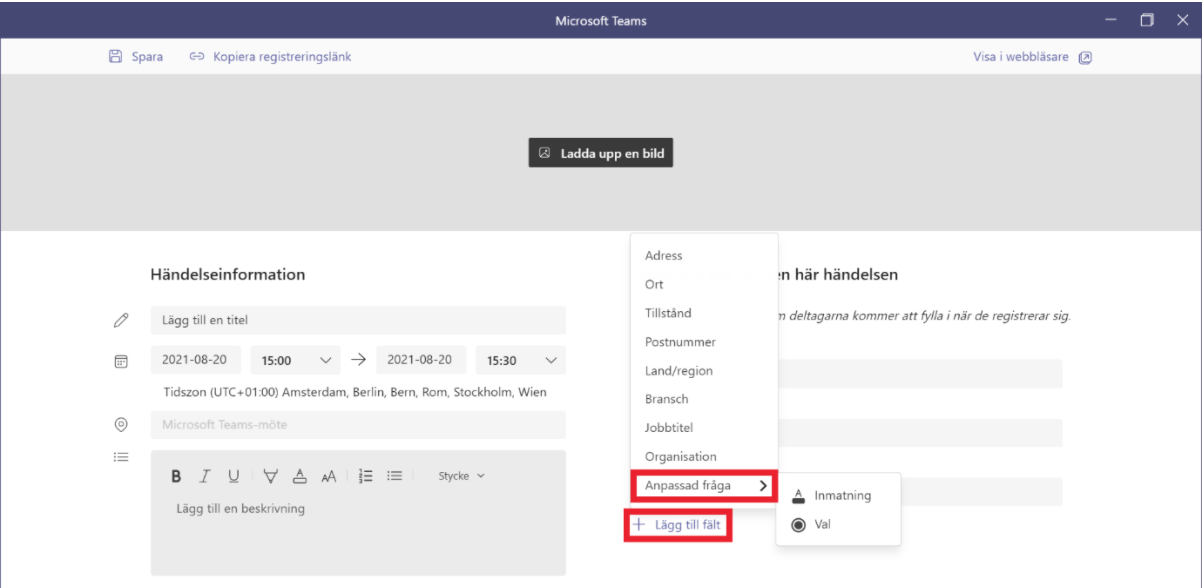1204x588 pixels.
Task: Click the image icon in Ladda upp en bild
Action: click(x=545, y=154)
